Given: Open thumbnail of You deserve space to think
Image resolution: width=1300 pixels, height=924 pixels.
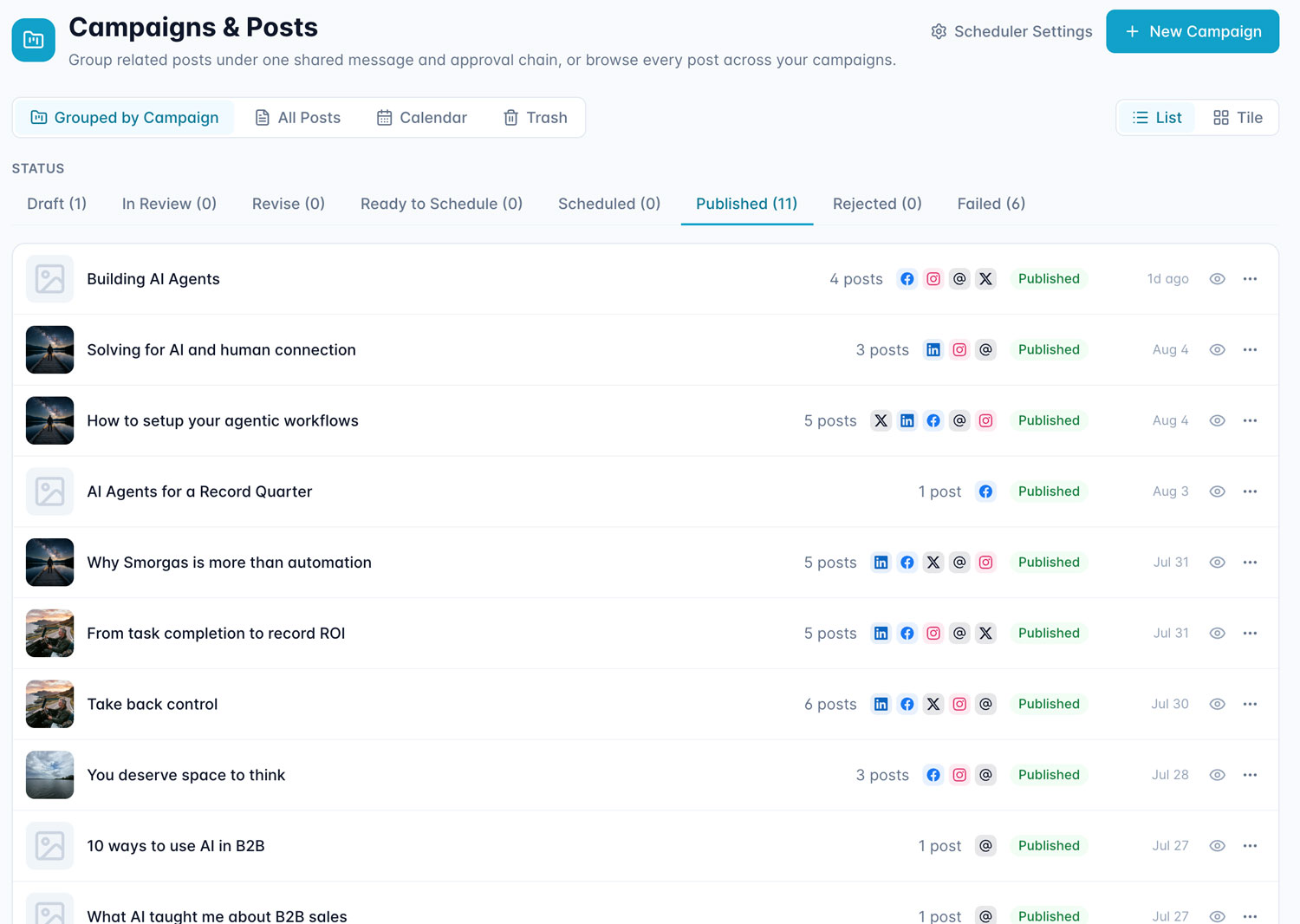Looking at the screenshot, I should 49,775.
